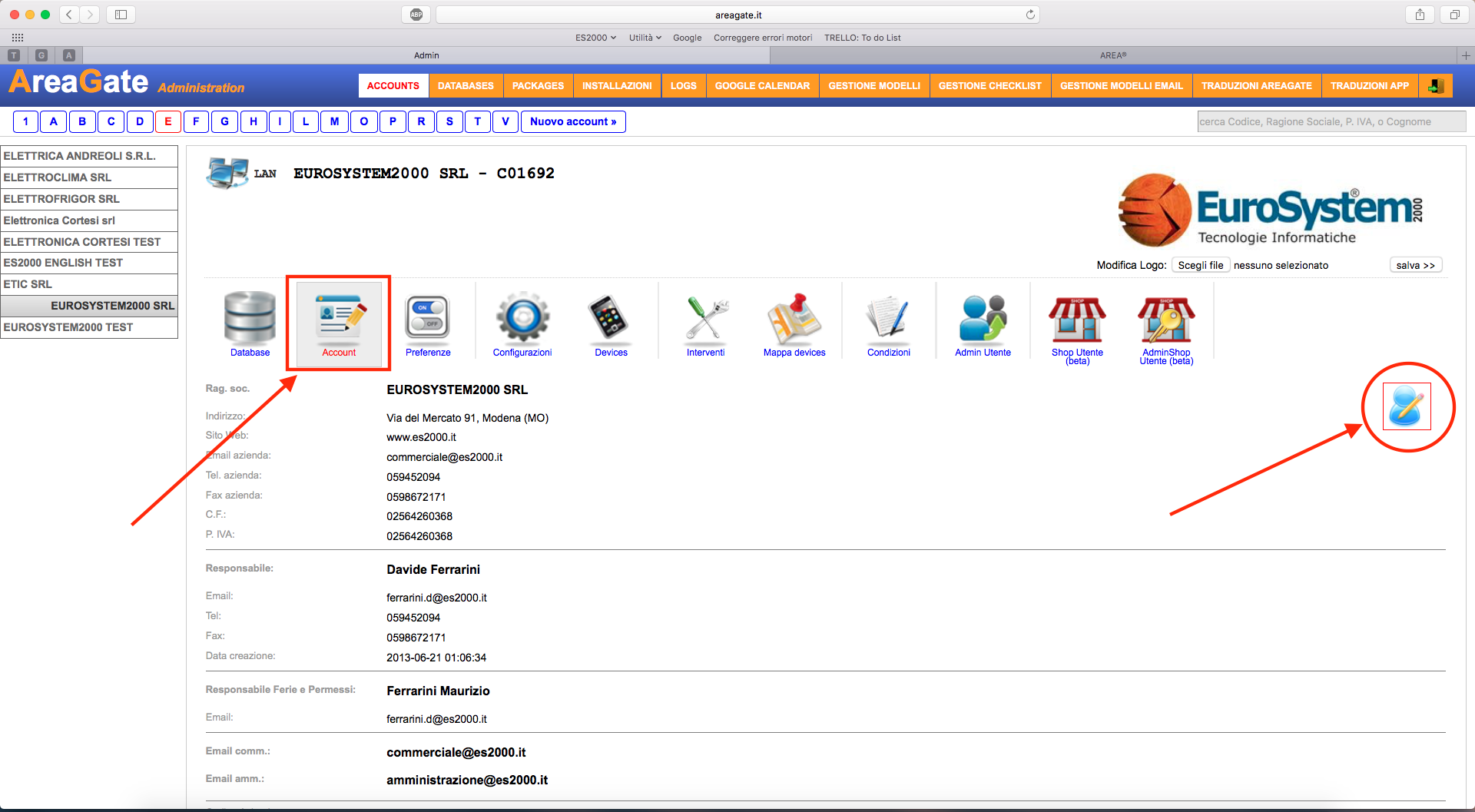Expand the Utilità bookmarks dropdown
The image size is (1475, 812).
(x=645, y=38)
